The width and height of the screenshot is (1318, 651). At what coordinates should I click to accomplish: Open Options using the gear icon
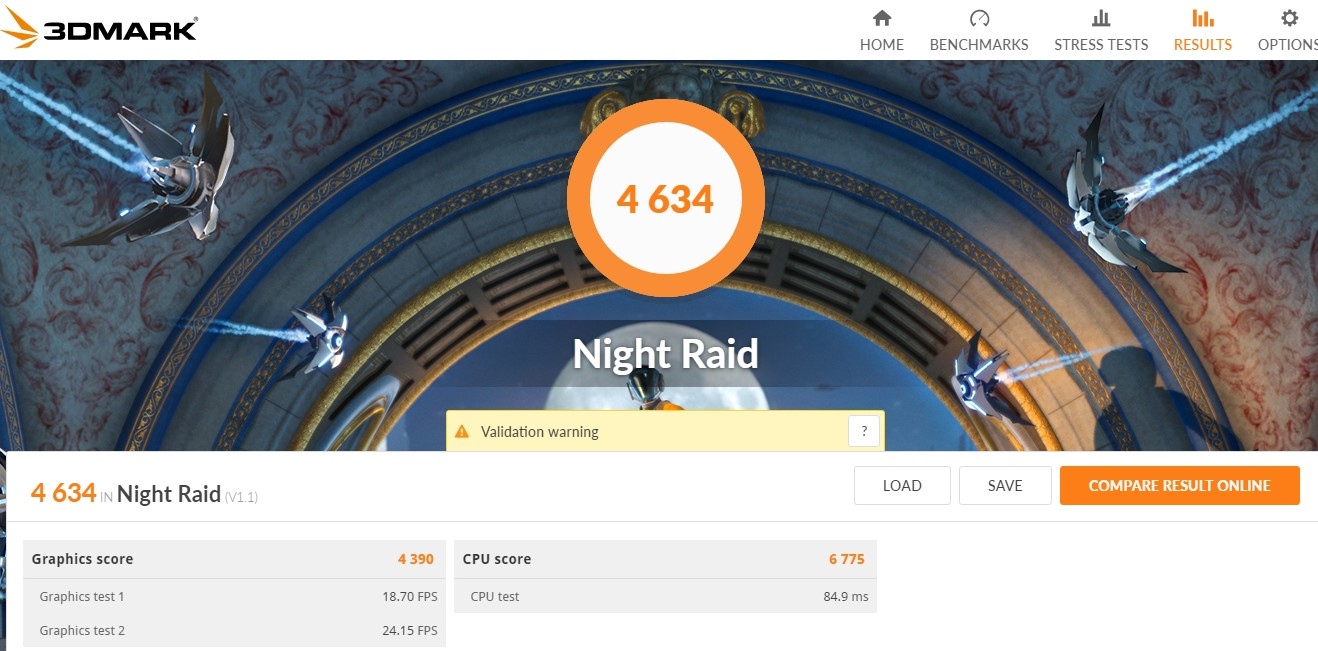click(x=1290, y=18)
